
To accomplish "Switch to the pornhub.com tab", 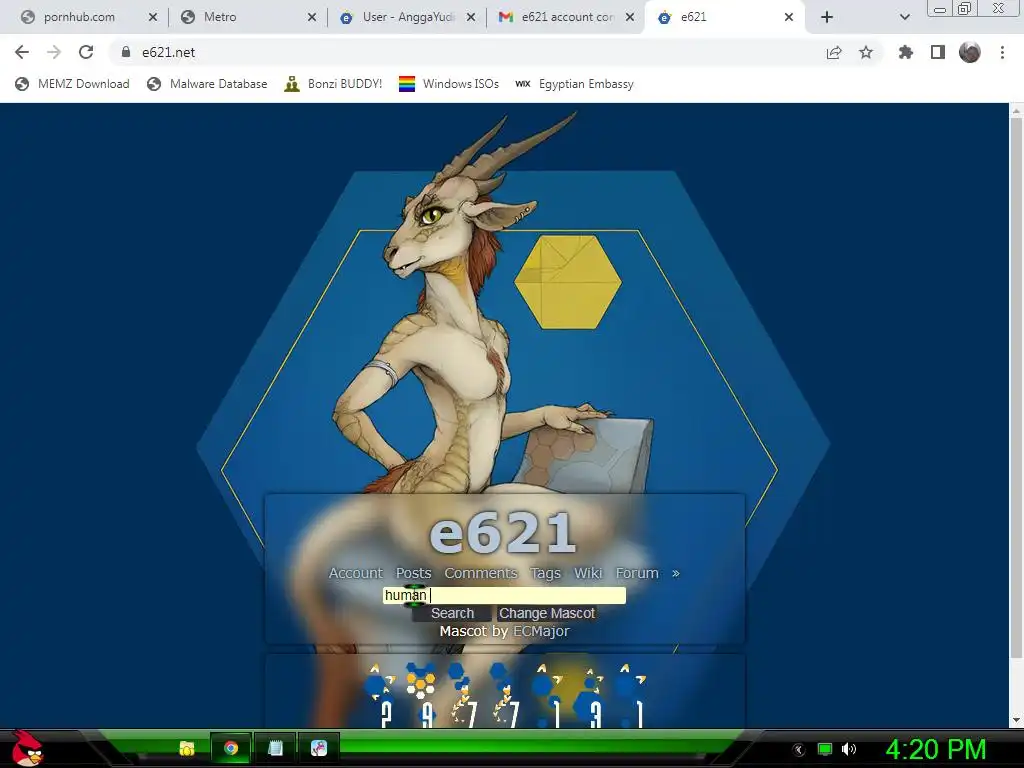I will pos(79,17).
